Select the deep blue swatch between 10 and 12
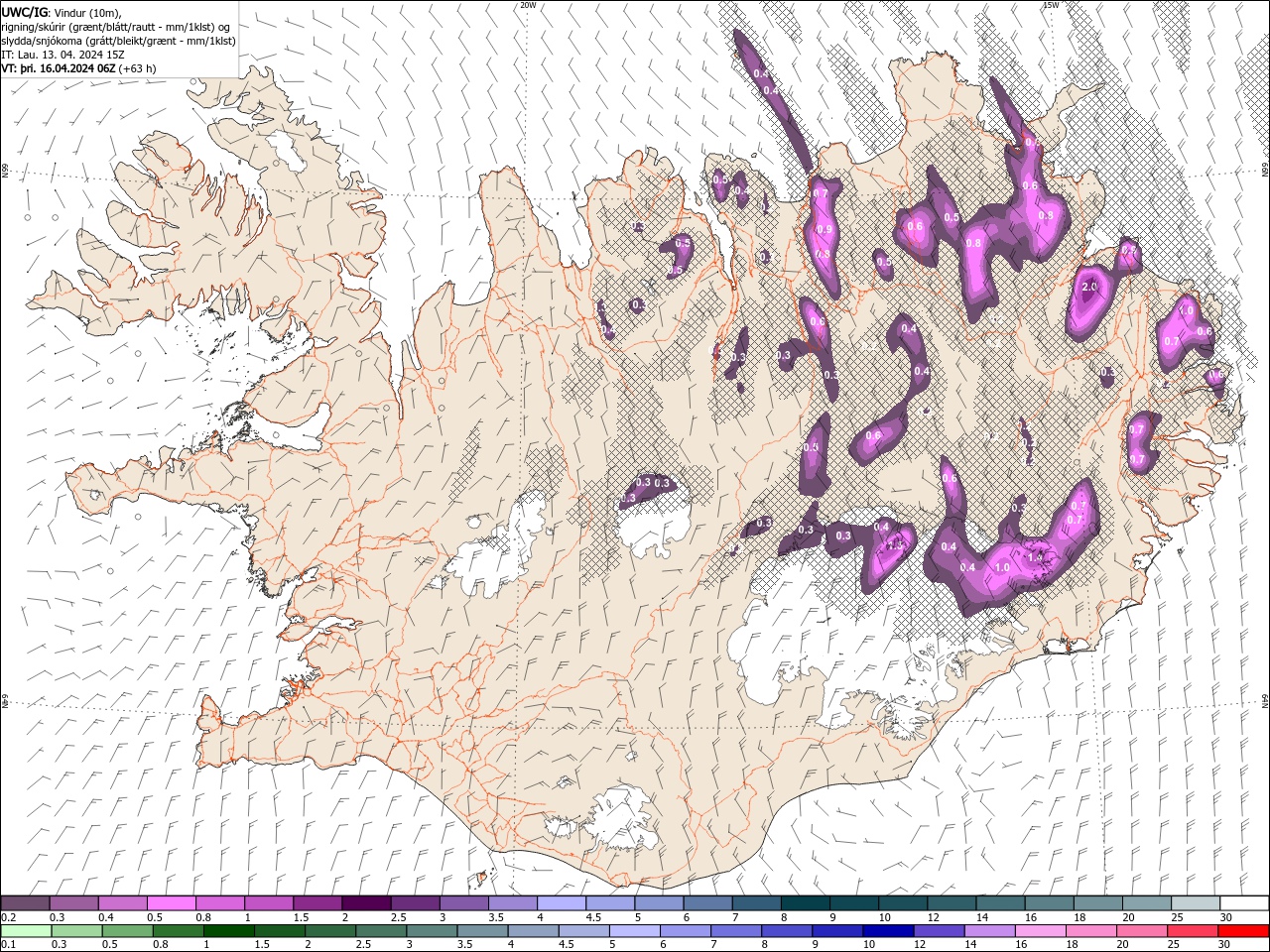Screen dimensions: 1270x952 [x=888, y=931]
